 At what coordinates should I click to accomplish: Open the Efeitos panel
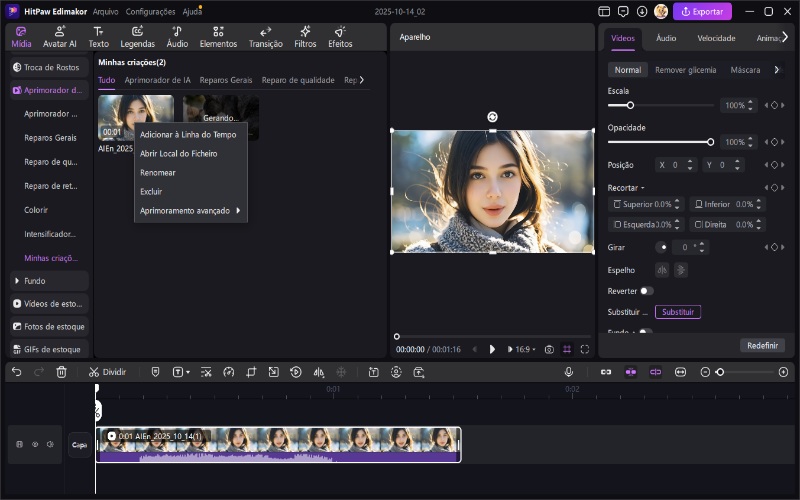pos(340,37)
